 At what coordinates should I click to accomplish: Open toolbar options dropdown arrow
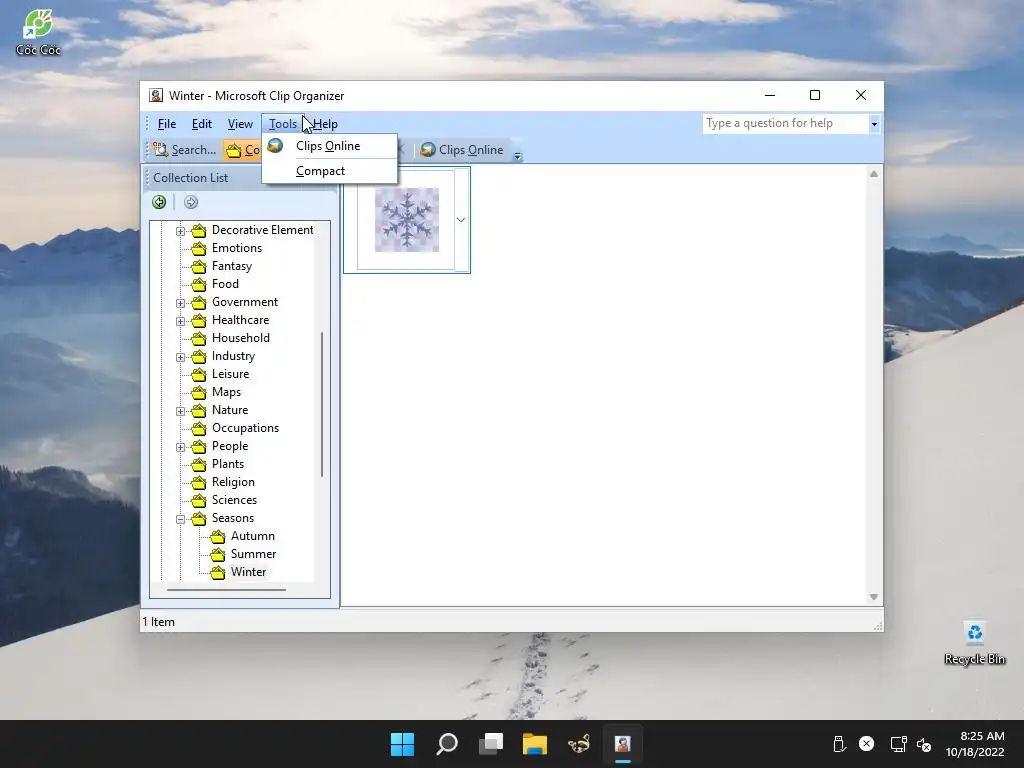[x=517, y=155]
